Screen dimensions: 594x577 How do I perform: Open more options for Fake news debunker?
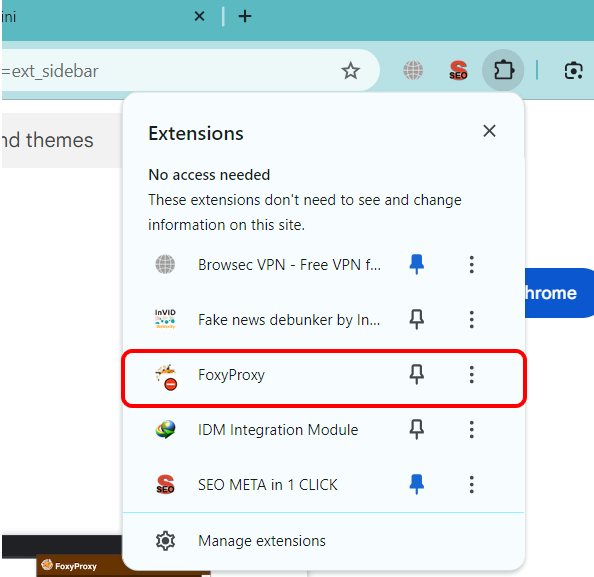pyautogui.click(x=471, y=319)
